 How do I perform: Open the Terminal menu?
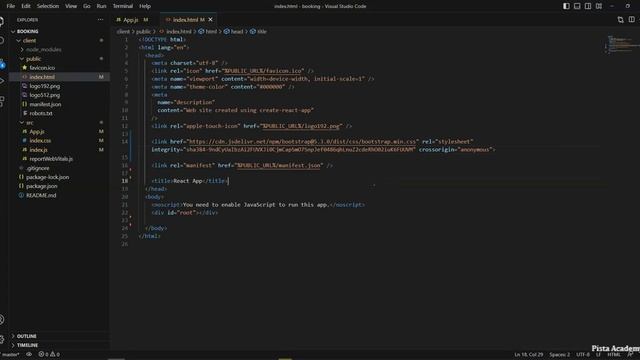(x=122, y=6)
